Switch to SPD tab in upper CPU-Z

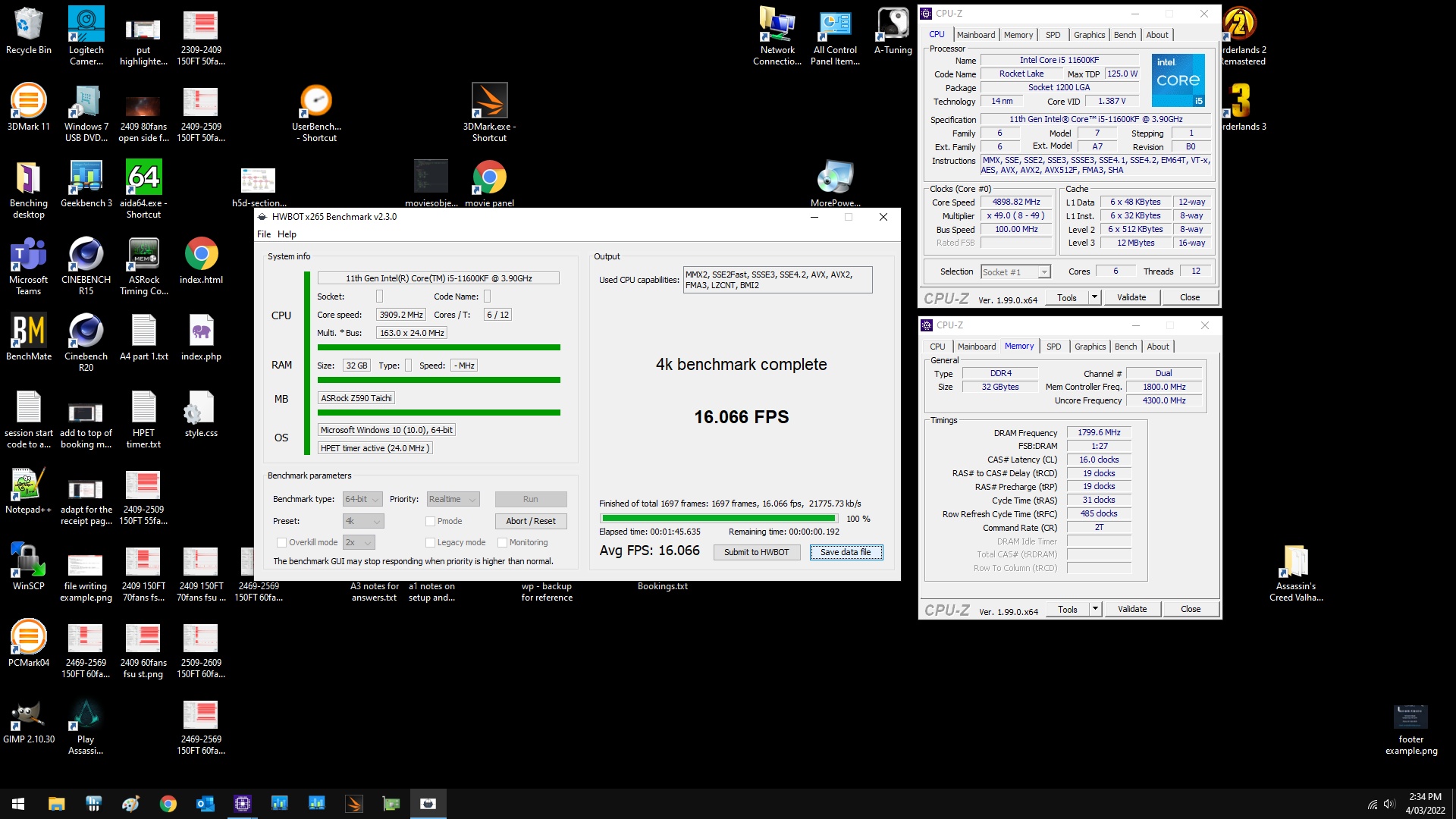coord(1053,35)
